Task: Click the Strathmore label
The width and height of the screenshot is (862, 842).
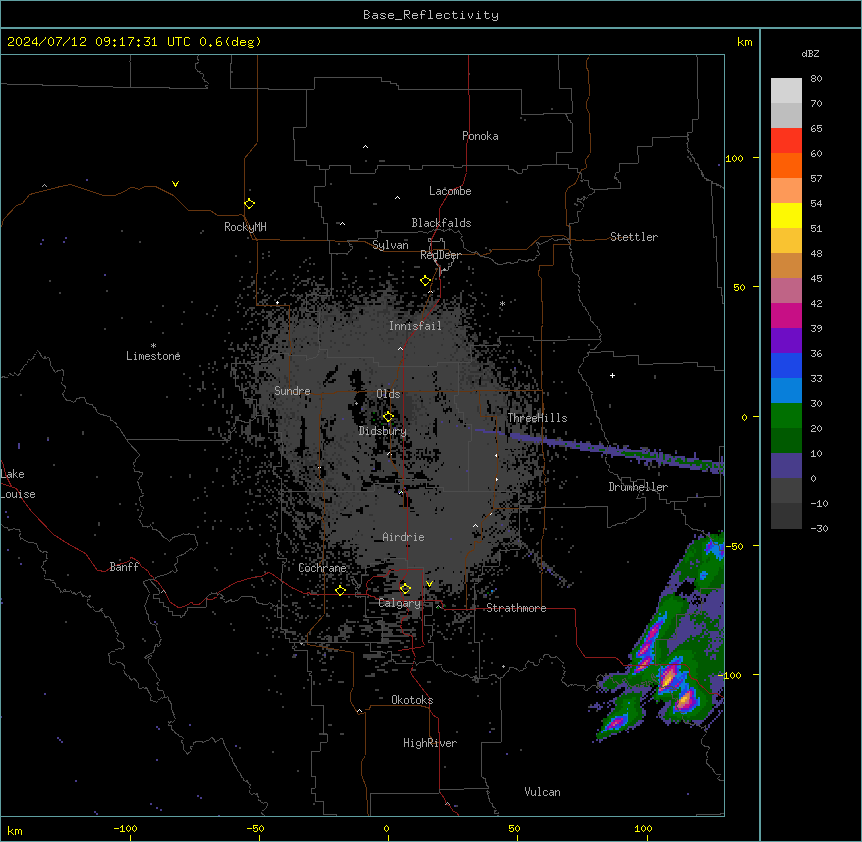Action: pos(516,608)
